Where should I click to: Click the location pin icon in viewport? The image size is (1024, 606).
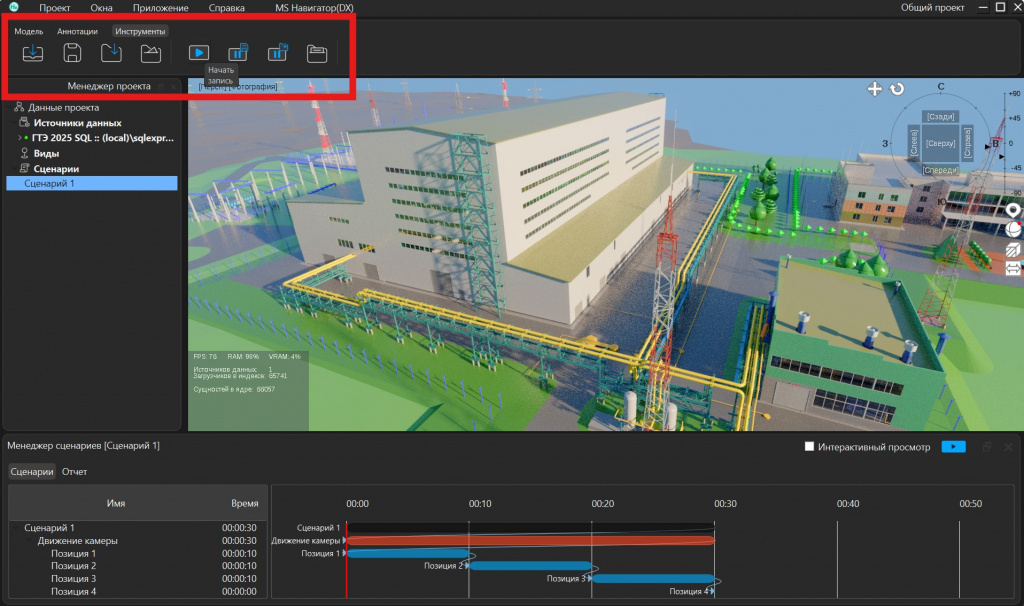(x=1013, y=210)
